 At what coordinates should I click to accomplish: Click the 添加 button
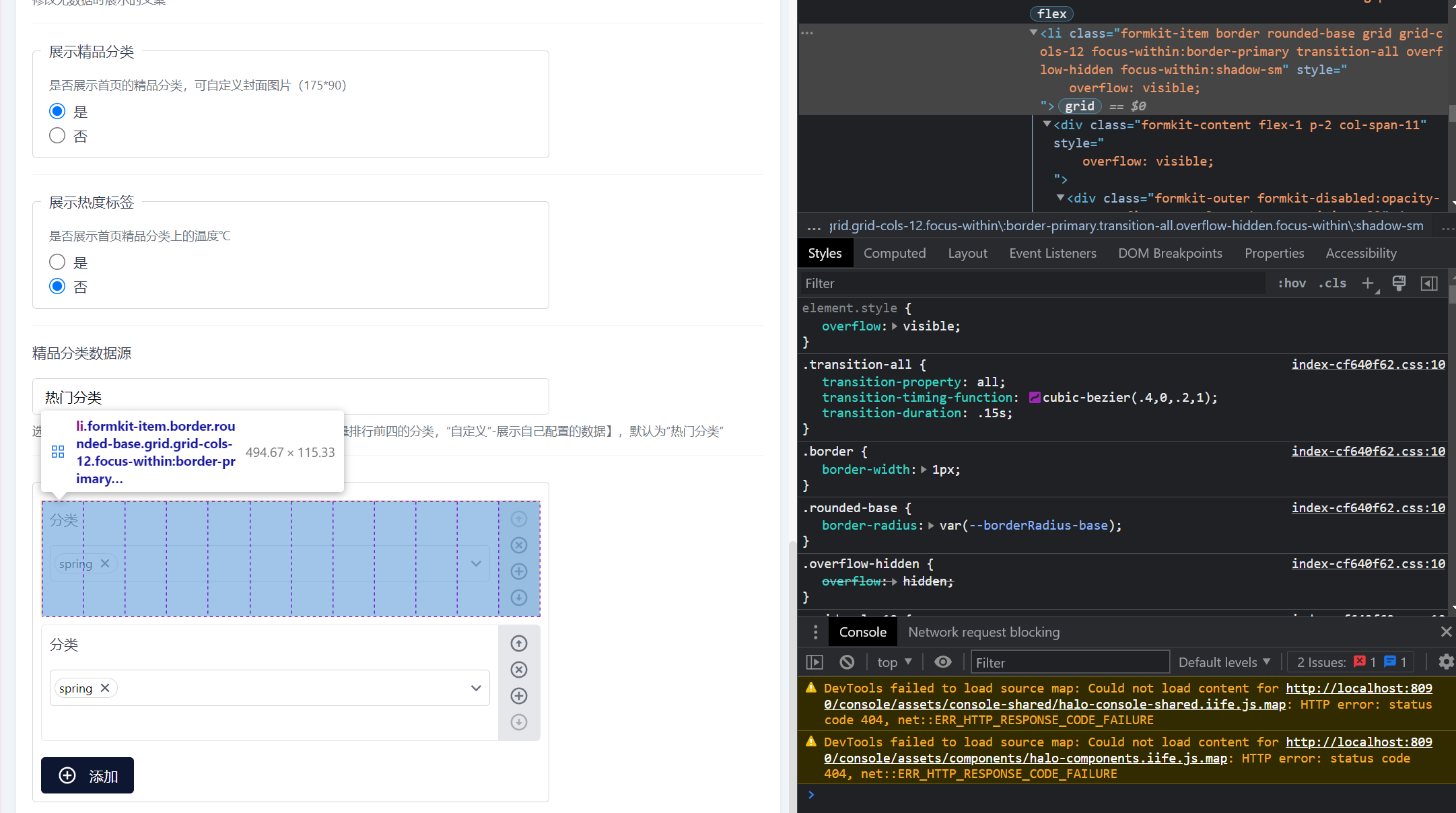(87, 775)
